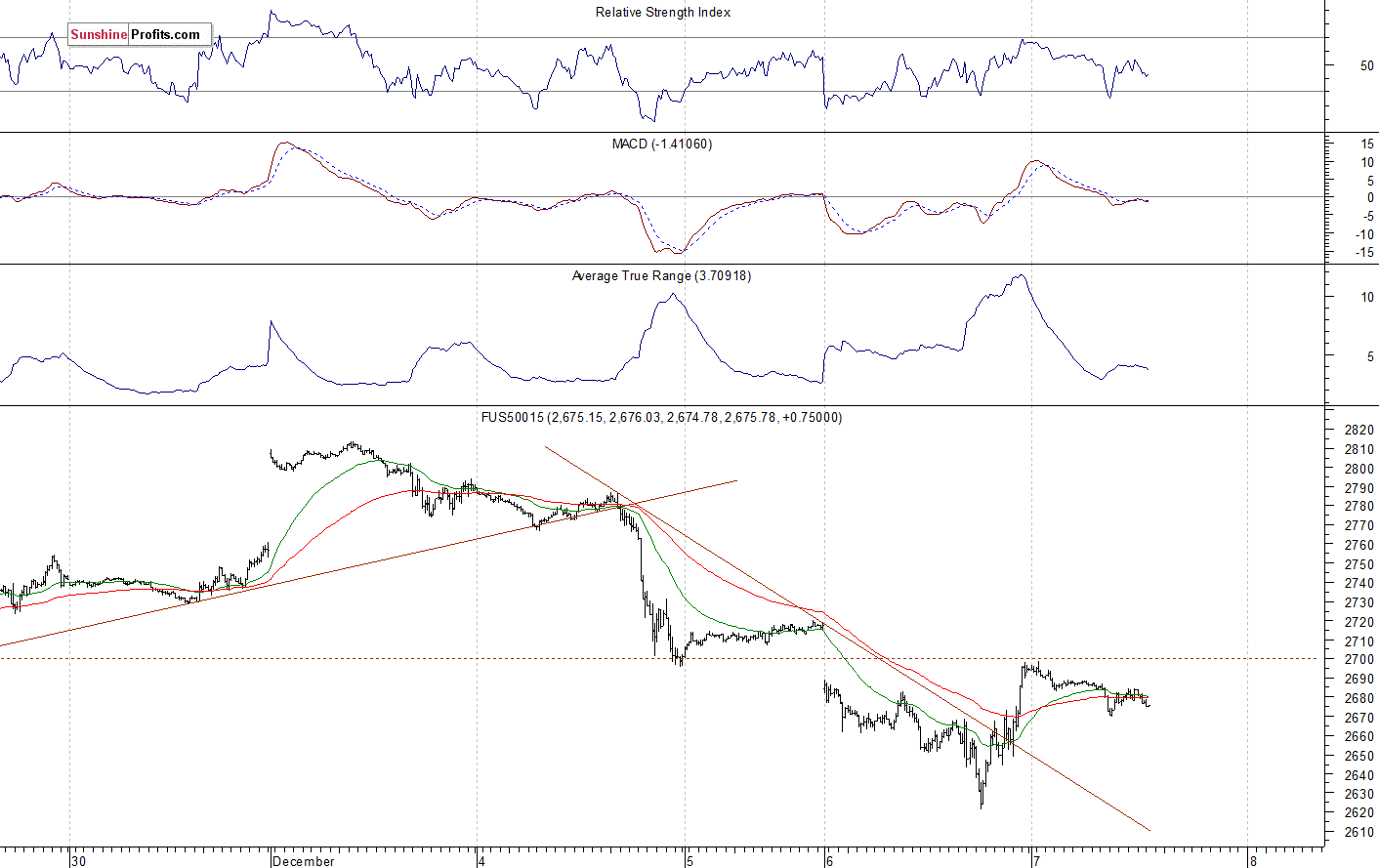Click the price axis label 2800
The image size is (1379, 868).
coord(1359,470)
